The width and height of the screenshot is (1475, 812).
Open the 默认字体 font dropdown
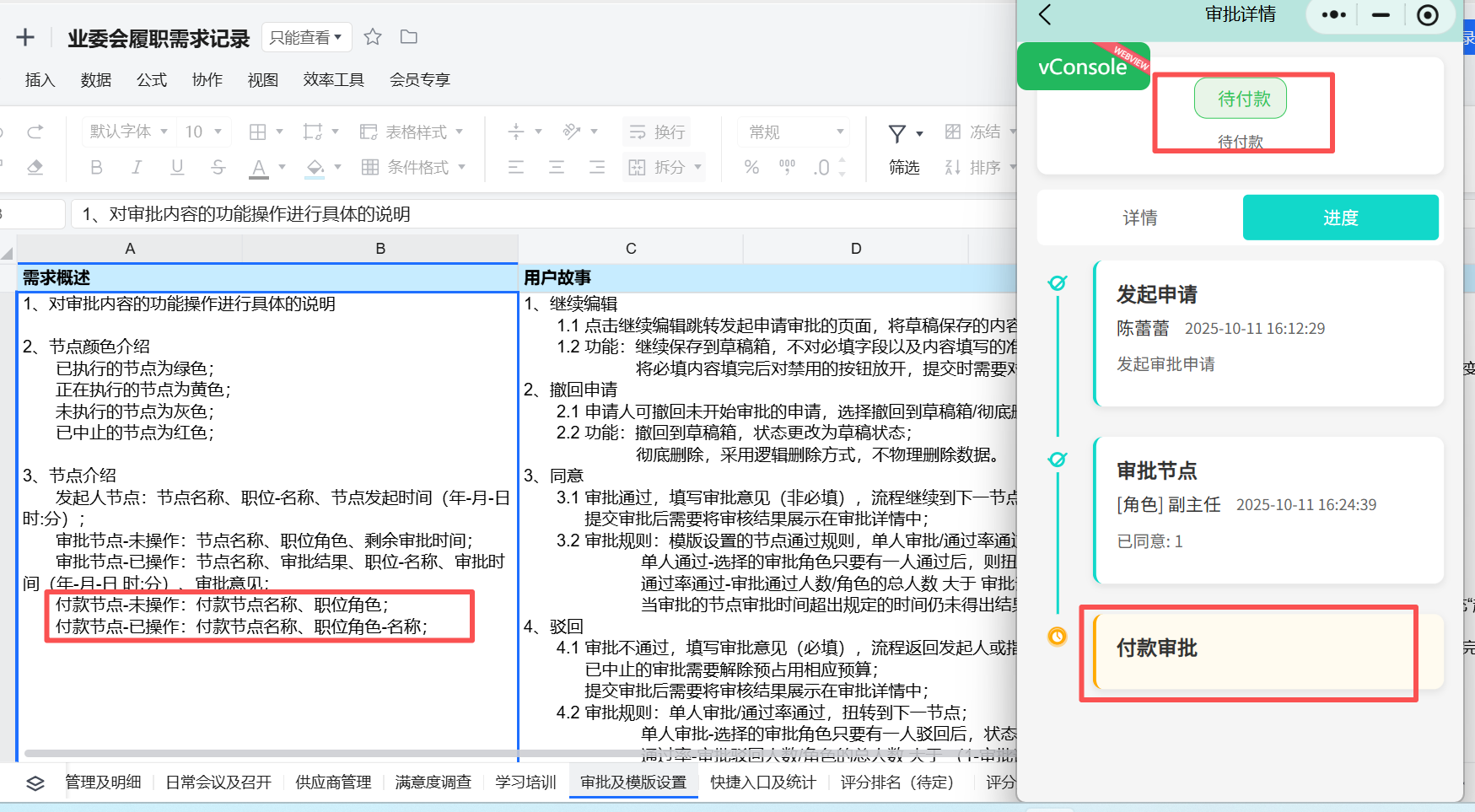tap(128, 132)
